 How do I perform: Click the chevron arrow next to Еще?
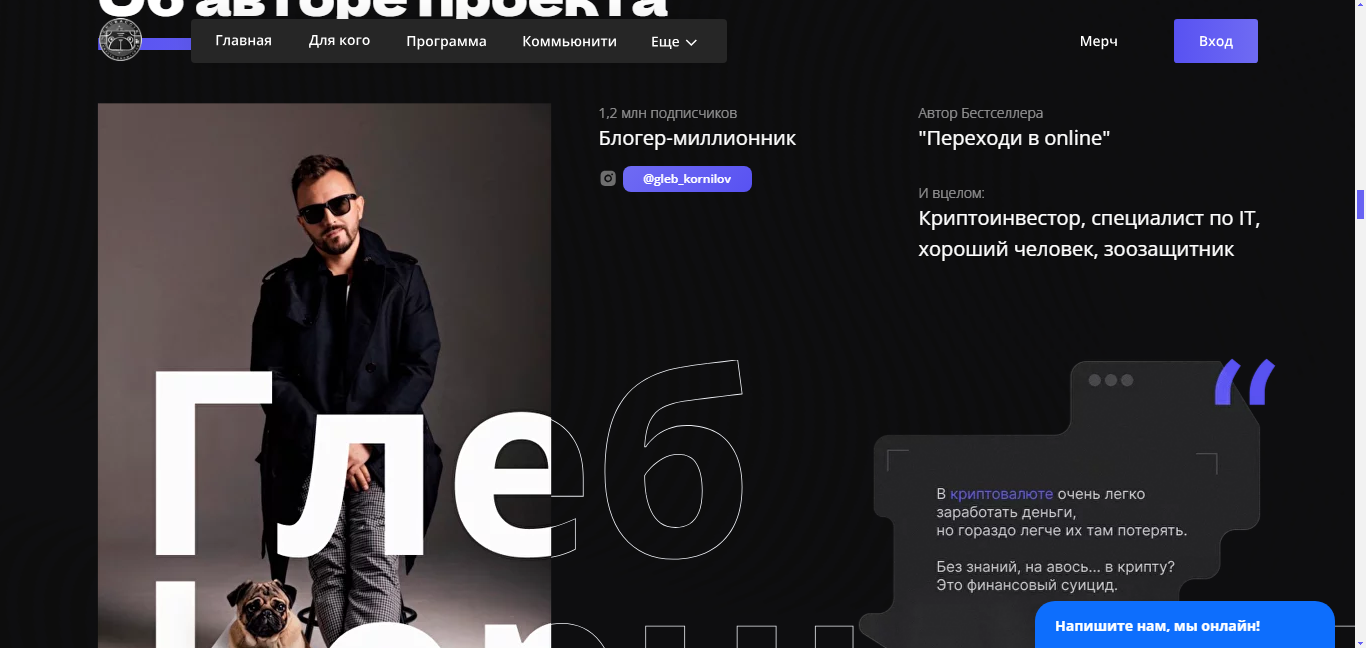[x=691, y=43]
